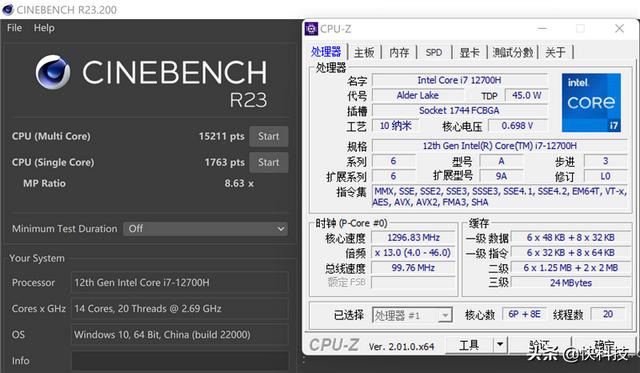The image size is (640, 373).
Task: Click the 15211 pts multi core score
Action: [222, 136]
